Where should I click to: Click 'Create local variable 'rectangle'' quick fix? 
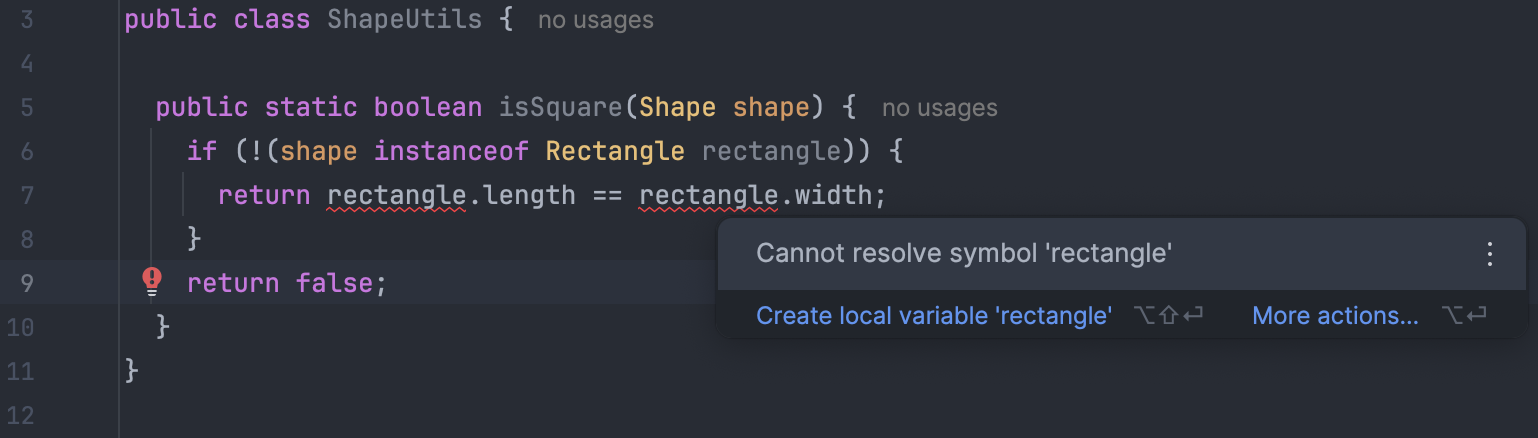coord(933,316)
